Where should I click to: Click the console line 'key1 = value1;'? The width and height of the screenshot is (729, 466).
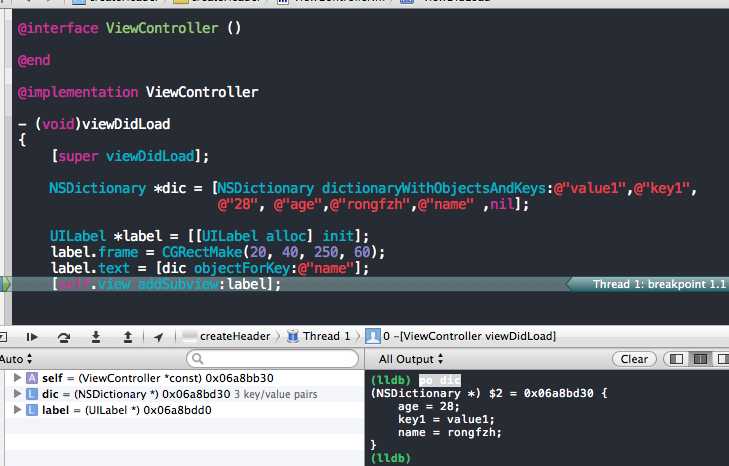click(446, 419)
